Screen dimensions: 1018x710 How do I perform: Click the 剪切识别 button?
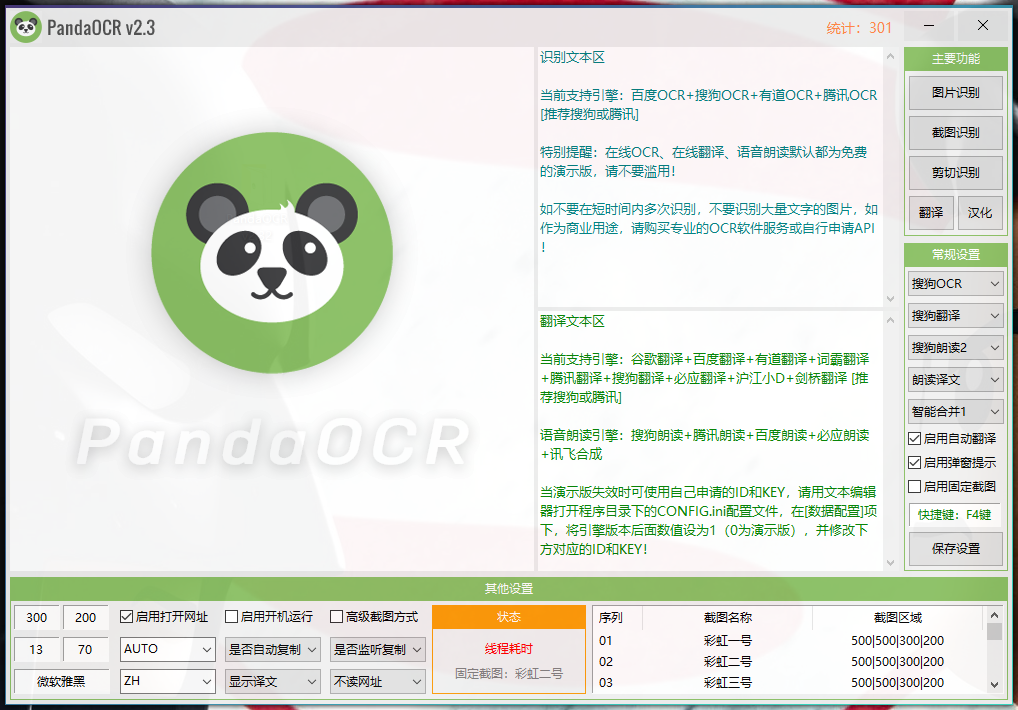pos(955,173)
